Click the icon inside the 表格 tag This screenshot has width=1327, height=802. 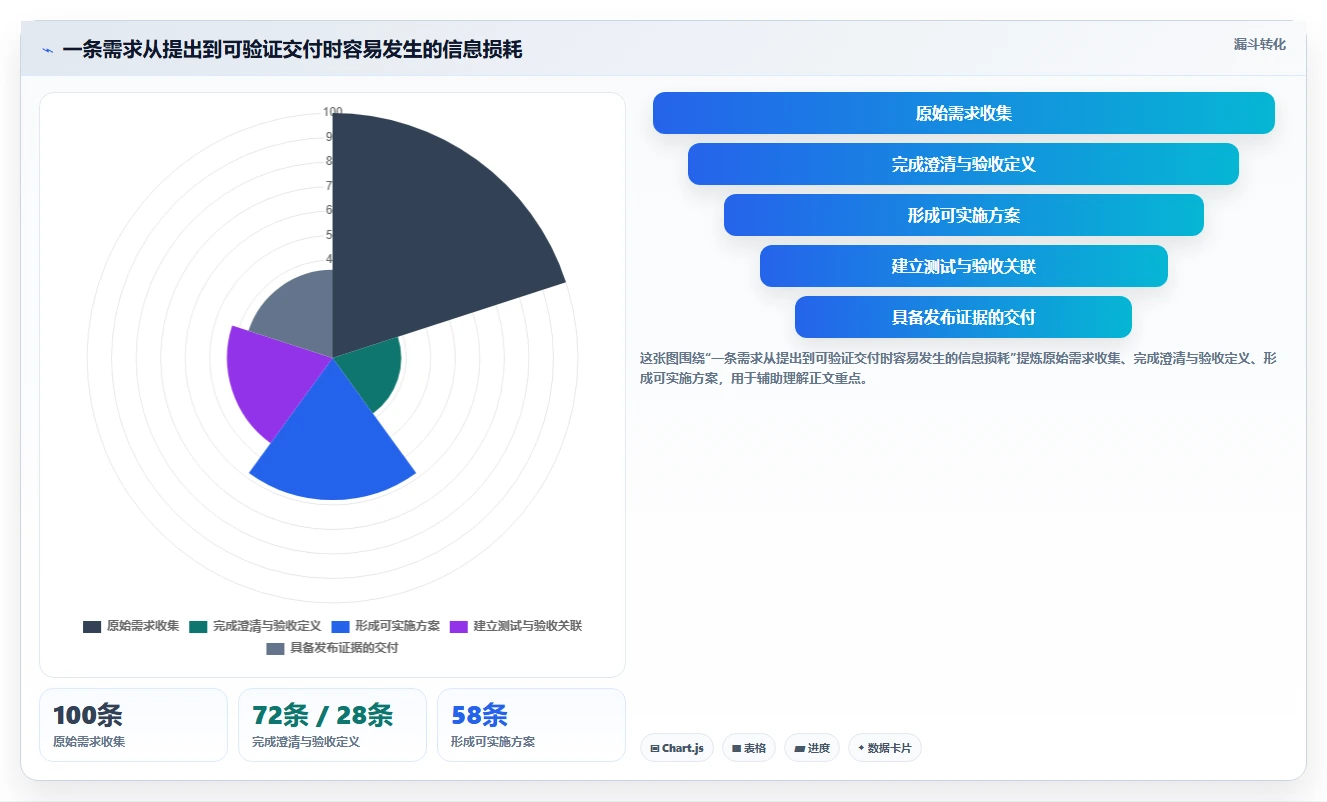pyautogui.click(x=737, y=748)
